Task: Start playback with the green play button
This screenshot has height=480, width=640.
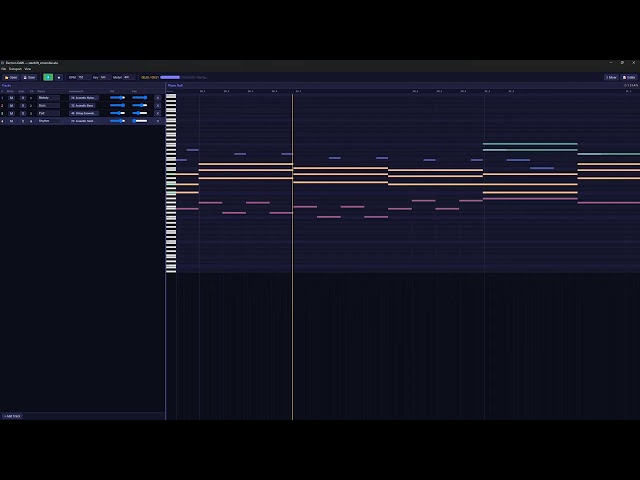Action: [48, 77]
